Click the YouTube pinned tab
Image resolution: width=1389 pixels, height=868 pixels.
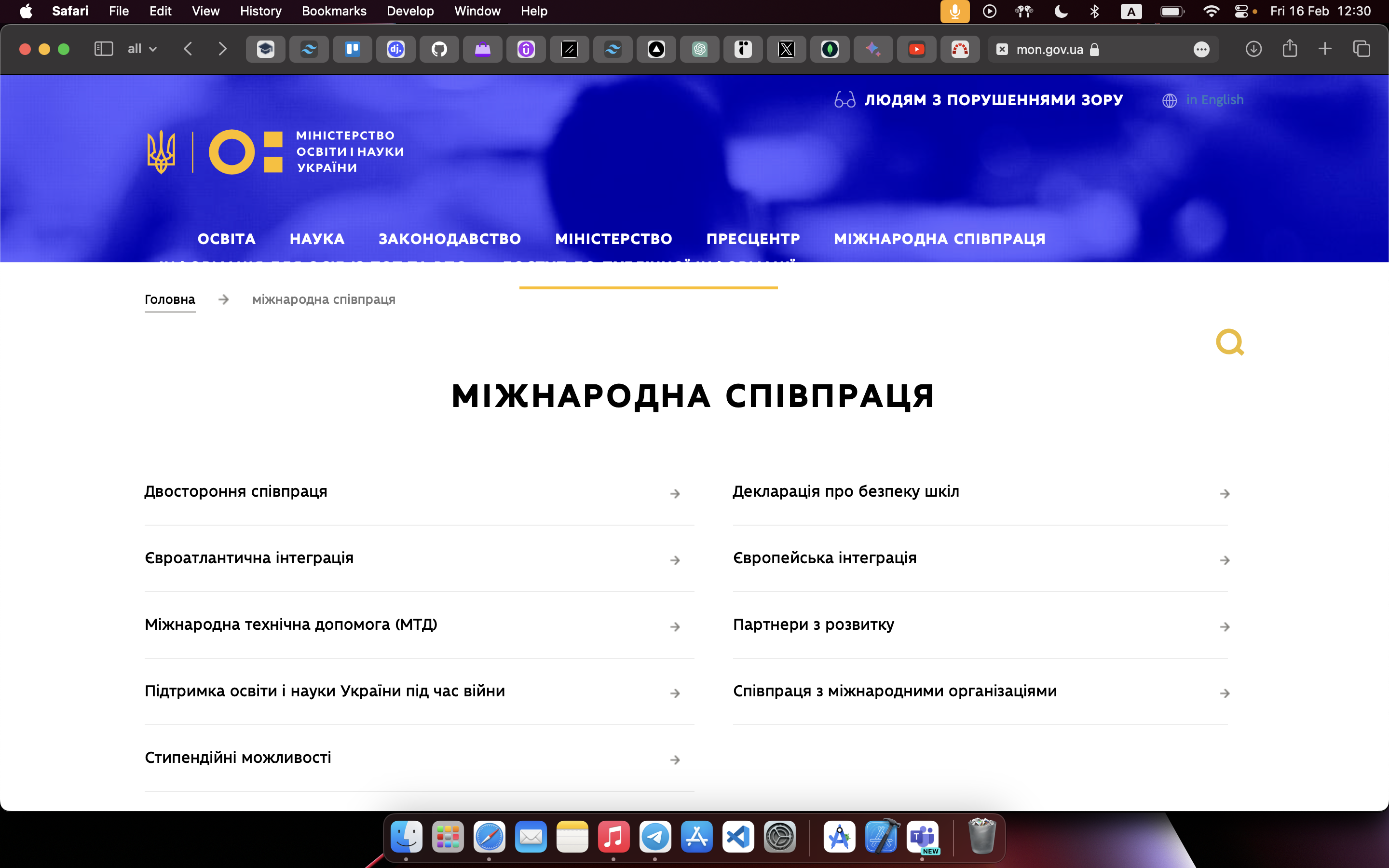pos(917,49)
